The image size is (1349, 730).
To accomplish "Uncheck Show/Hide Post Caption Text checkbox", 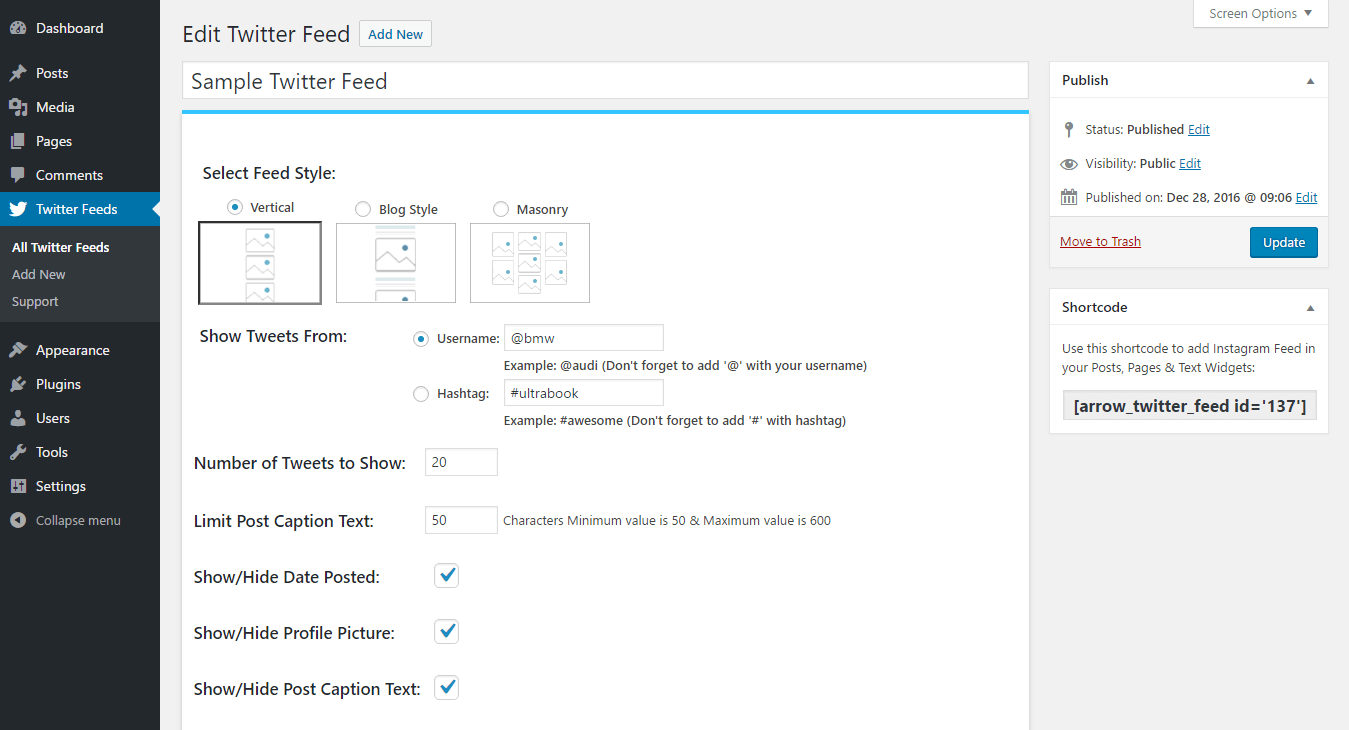I will (x=447, y=687).
